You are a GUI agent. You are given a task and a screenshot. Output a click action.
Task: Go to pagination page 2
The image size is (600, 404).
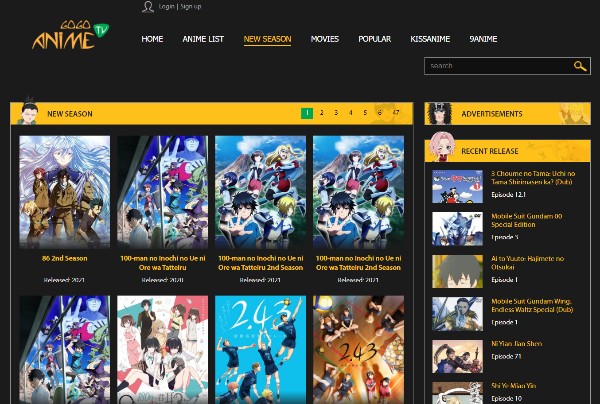pyautogui.click(x=321, y=113)
